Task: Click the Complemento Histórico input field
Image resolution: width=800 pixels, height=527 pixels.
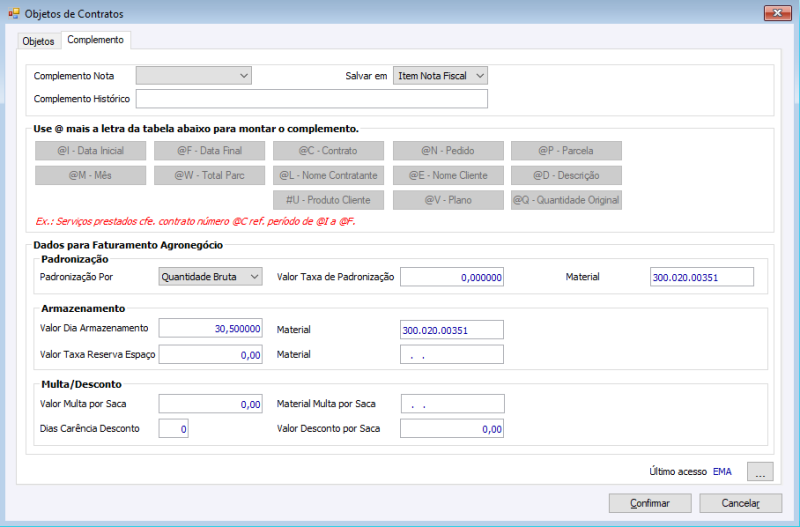Action: (311, 99)
